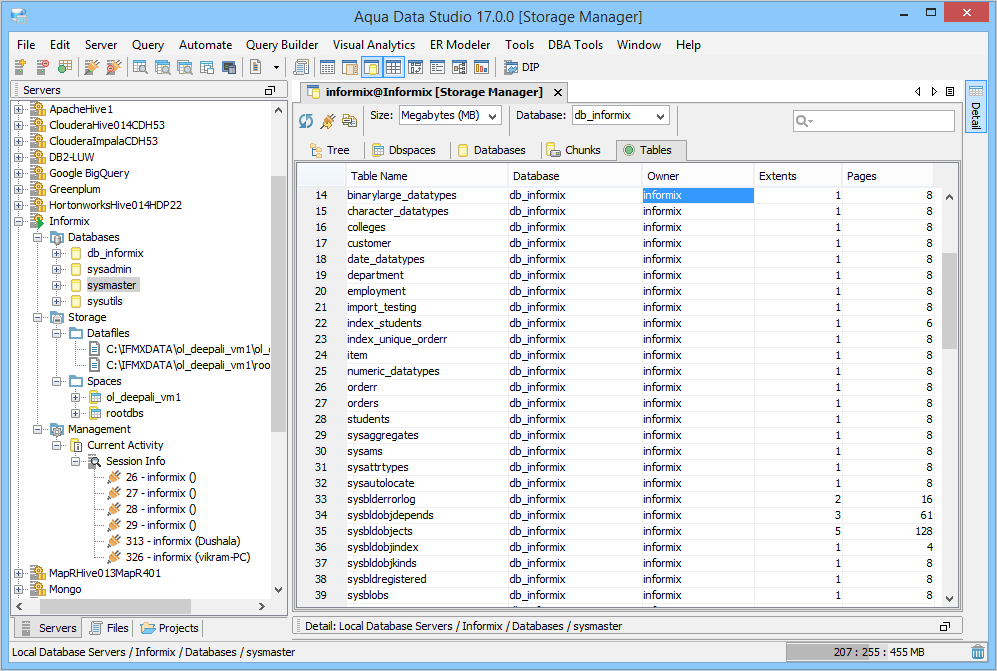997x671 pixels.
Task: Click the maximize icon in Detail bar
Action: tap(945, 626)
